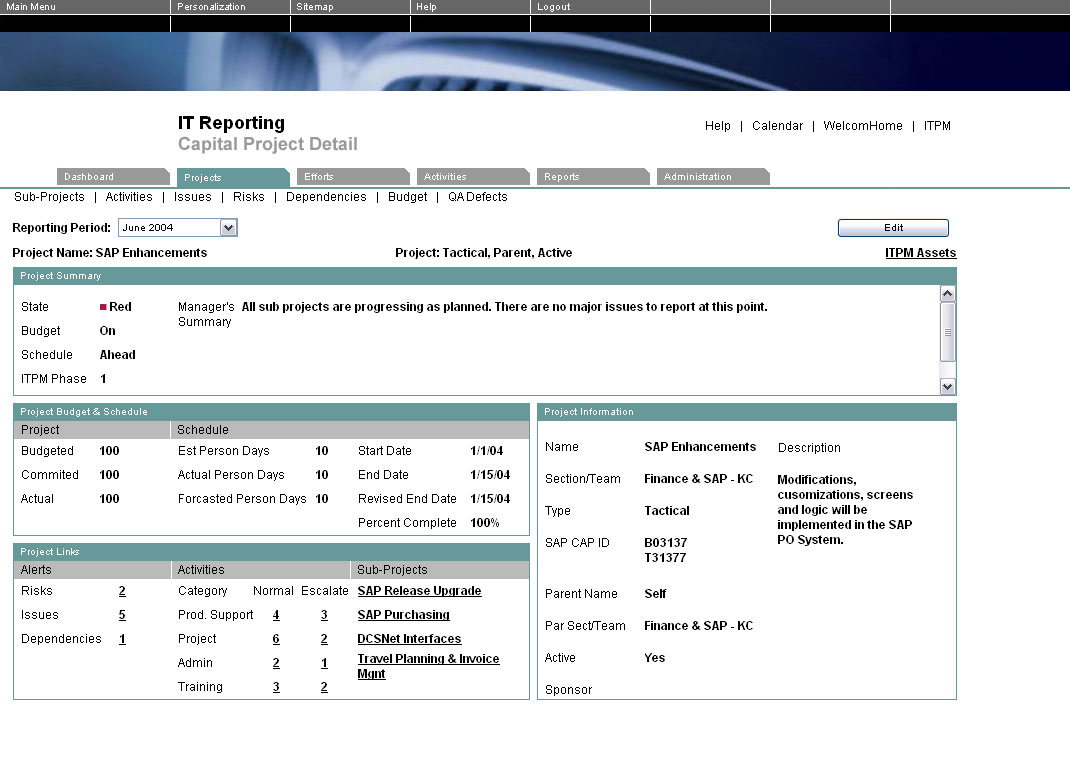Click the red state indicator square
Screen dimensions: 1070x780
coord(103,307)
